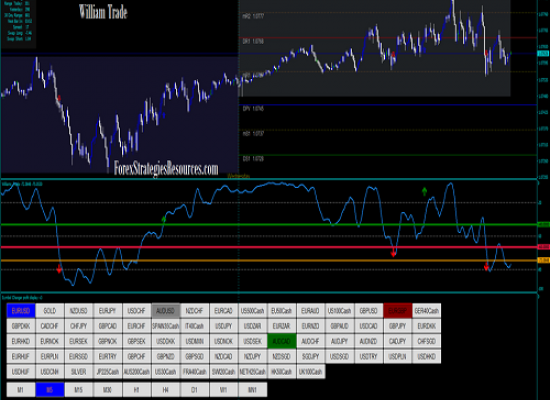Change chart to D1 timeframe
550x400 pixels.
(195, 390)
